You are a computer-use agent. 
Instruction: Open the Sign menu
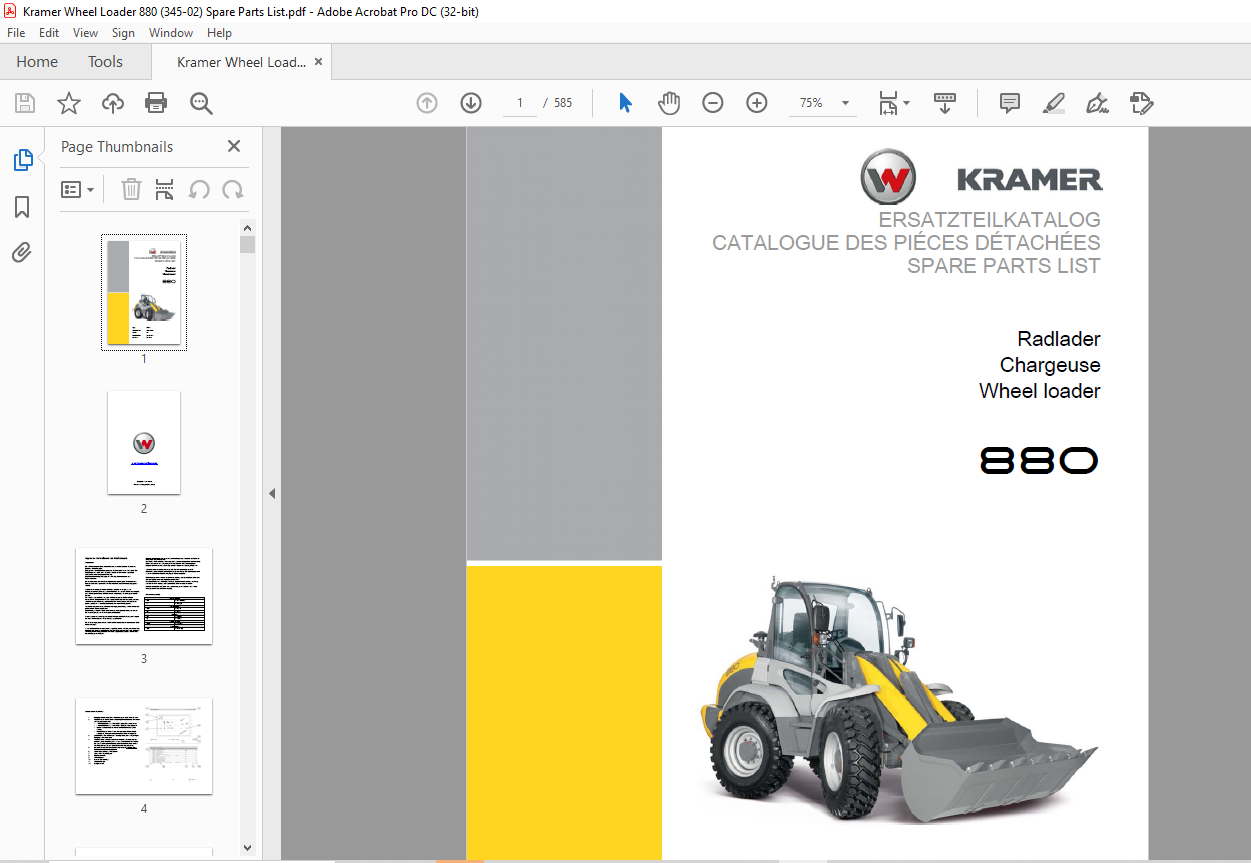pos(123,33)
